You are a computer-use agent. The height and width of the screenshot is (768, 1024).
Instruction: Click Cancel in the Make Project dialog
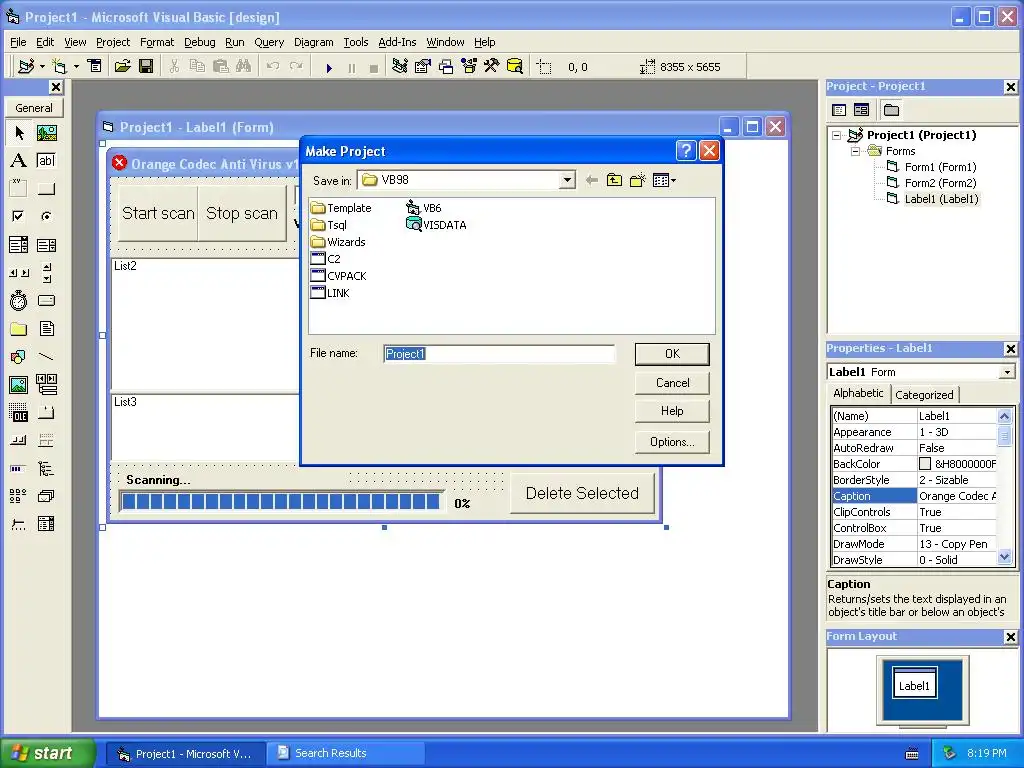[672, 383]
